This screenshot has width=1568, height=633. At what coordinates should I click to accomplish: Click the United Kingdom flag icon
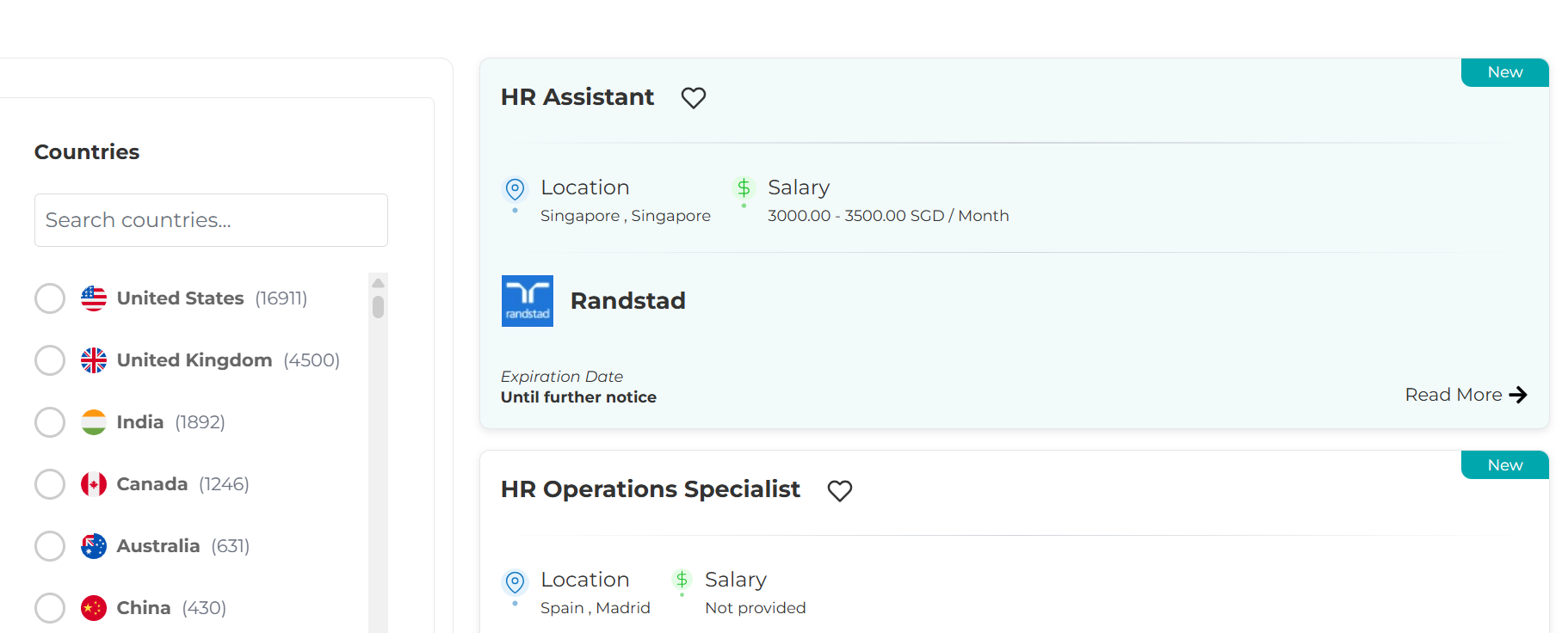(94, 360)
